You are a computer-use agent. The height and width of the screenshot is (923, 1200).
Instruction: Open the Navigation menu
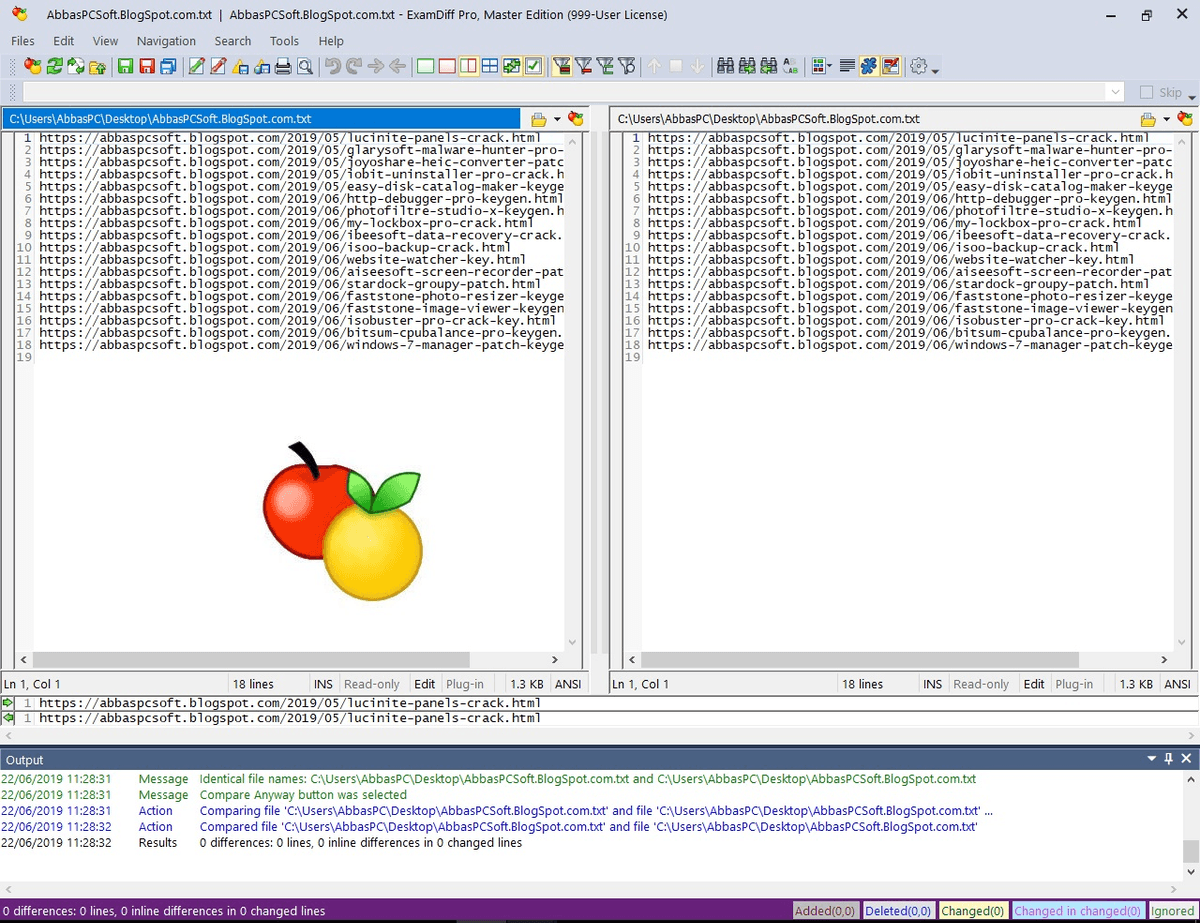(166, 41)
